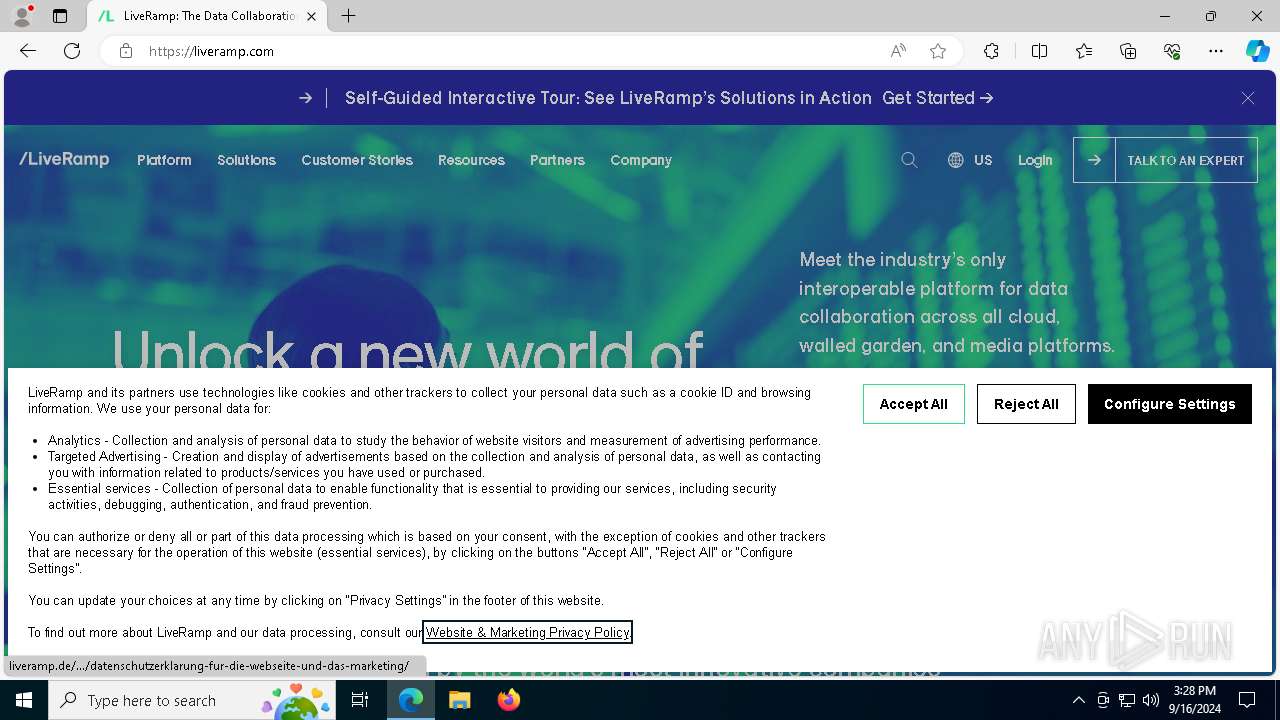Open the Favorites list

tap(1084, 51)
